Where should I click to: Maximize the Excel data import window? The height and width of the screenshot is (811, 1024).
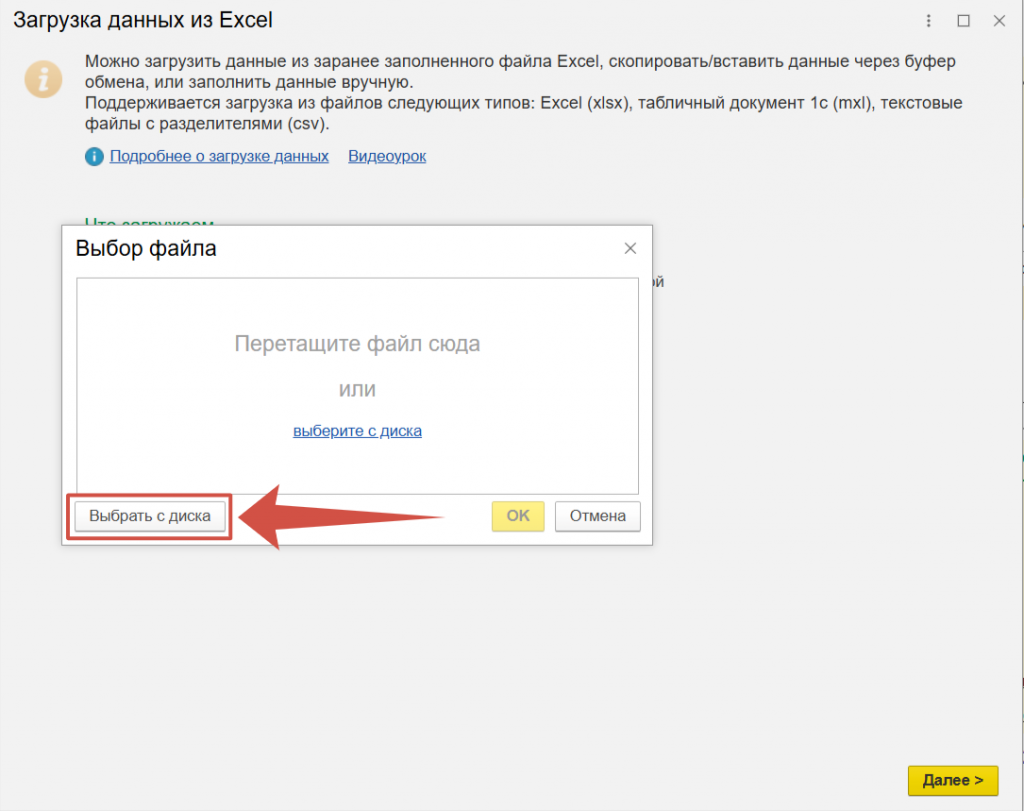[x=963, y=20]
